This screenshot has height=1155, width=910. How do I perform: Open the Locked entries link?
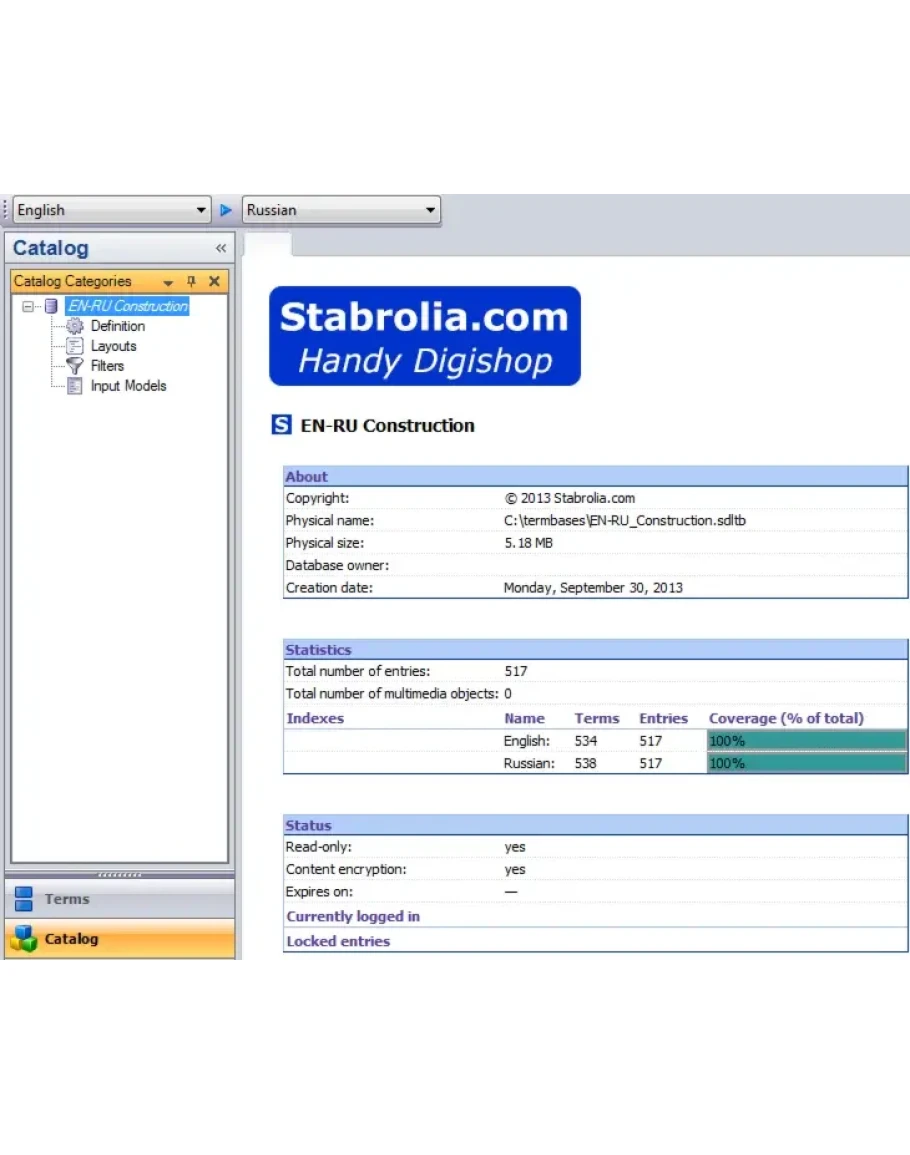338,941
